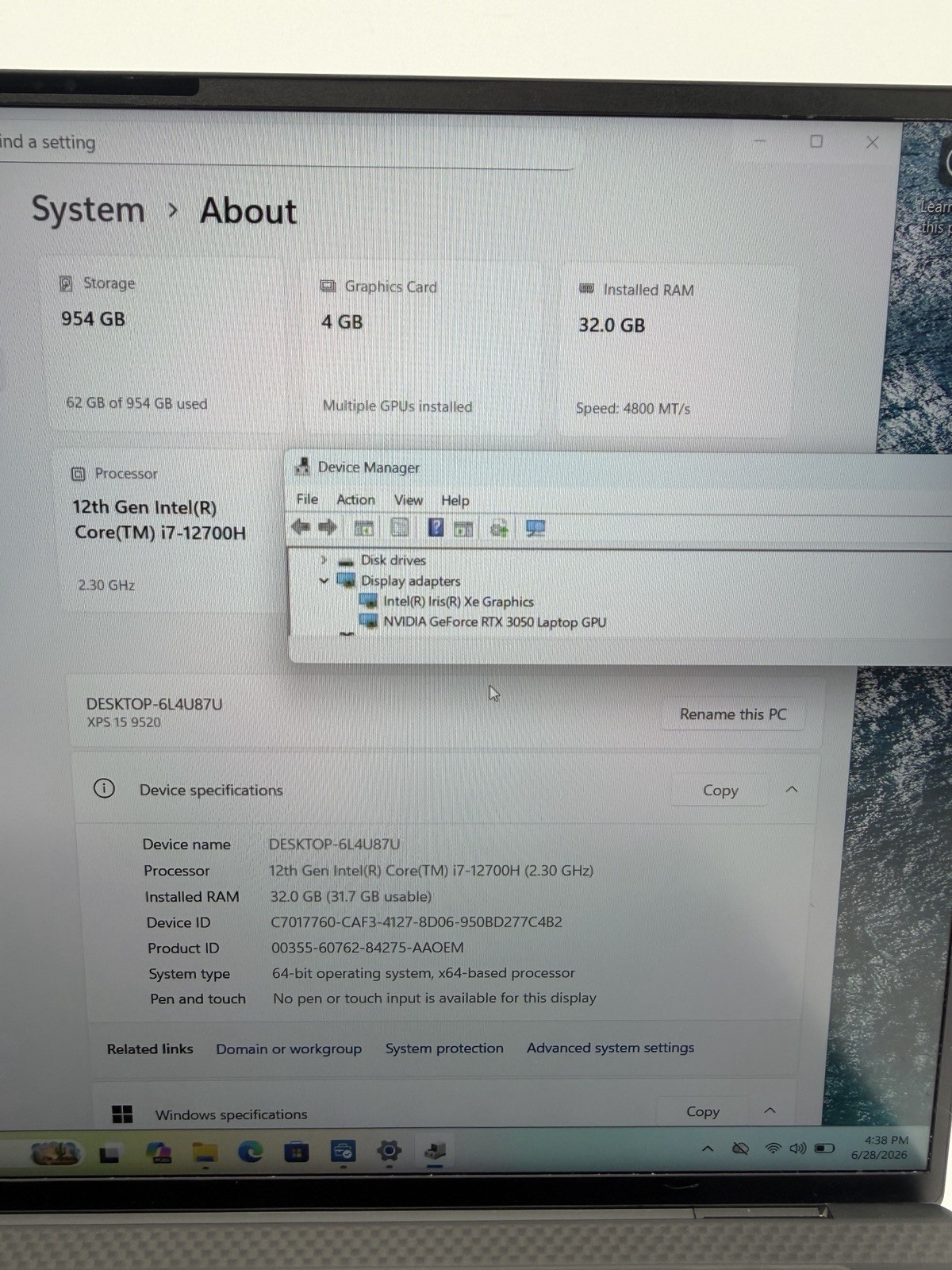Screen dimensions: 952x1270
Task: Go to System in the breadcrumb
Action: 88,210
